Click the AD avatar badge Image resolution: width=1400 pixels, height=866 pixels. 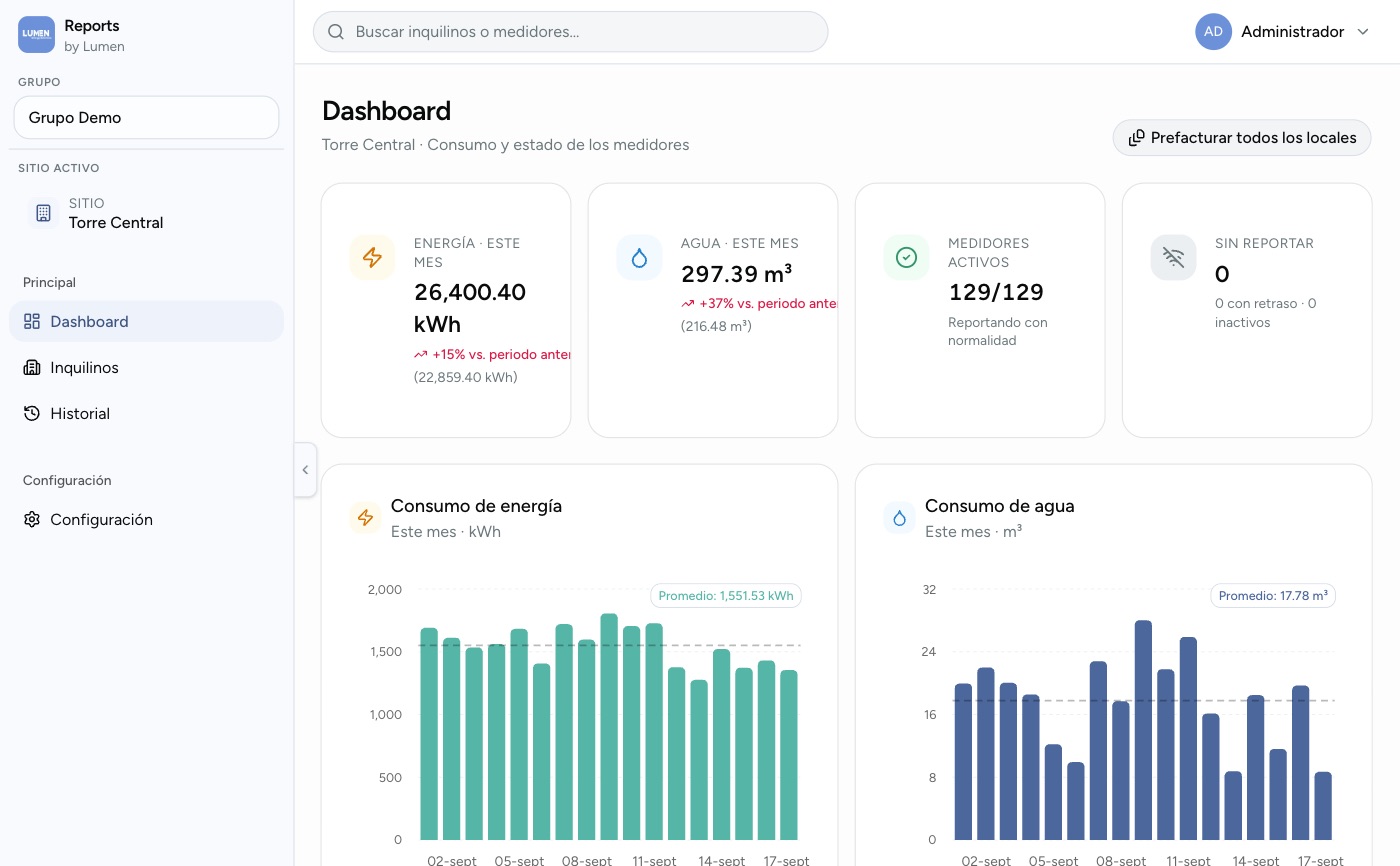pyautogui.click(x=1213, y=32)
